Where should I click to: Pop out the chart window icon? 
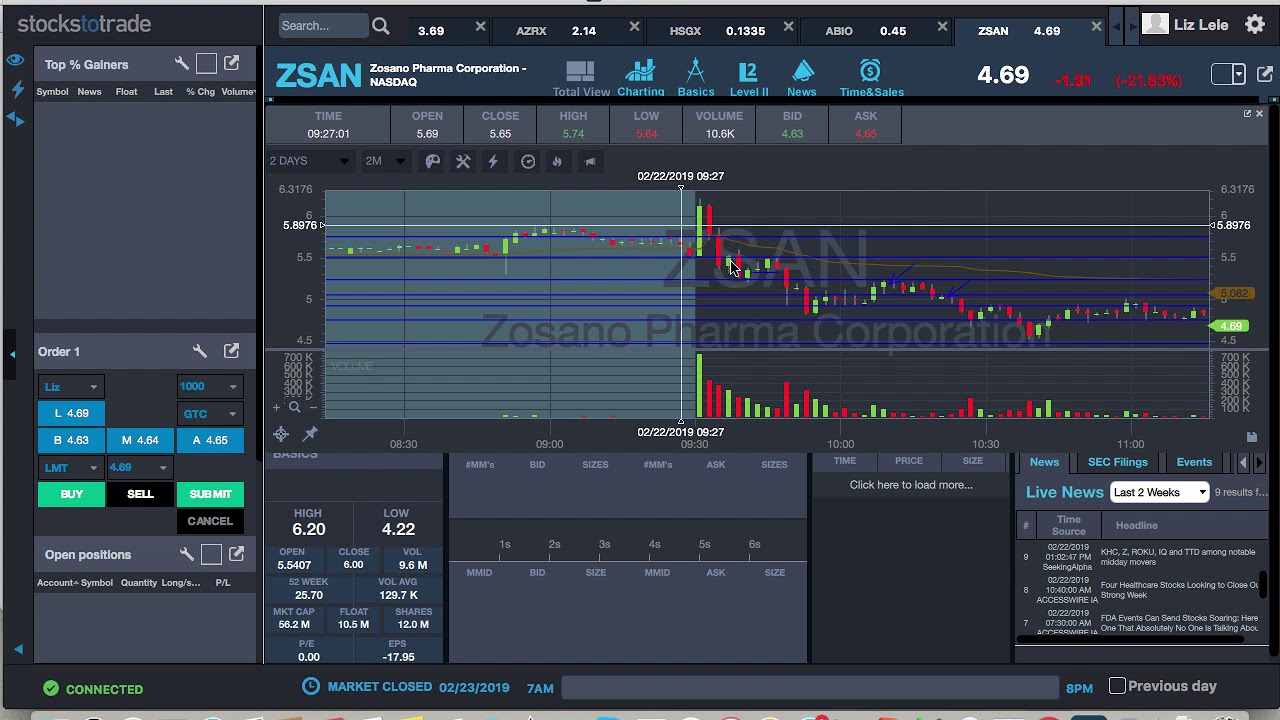click(1247, 114)
